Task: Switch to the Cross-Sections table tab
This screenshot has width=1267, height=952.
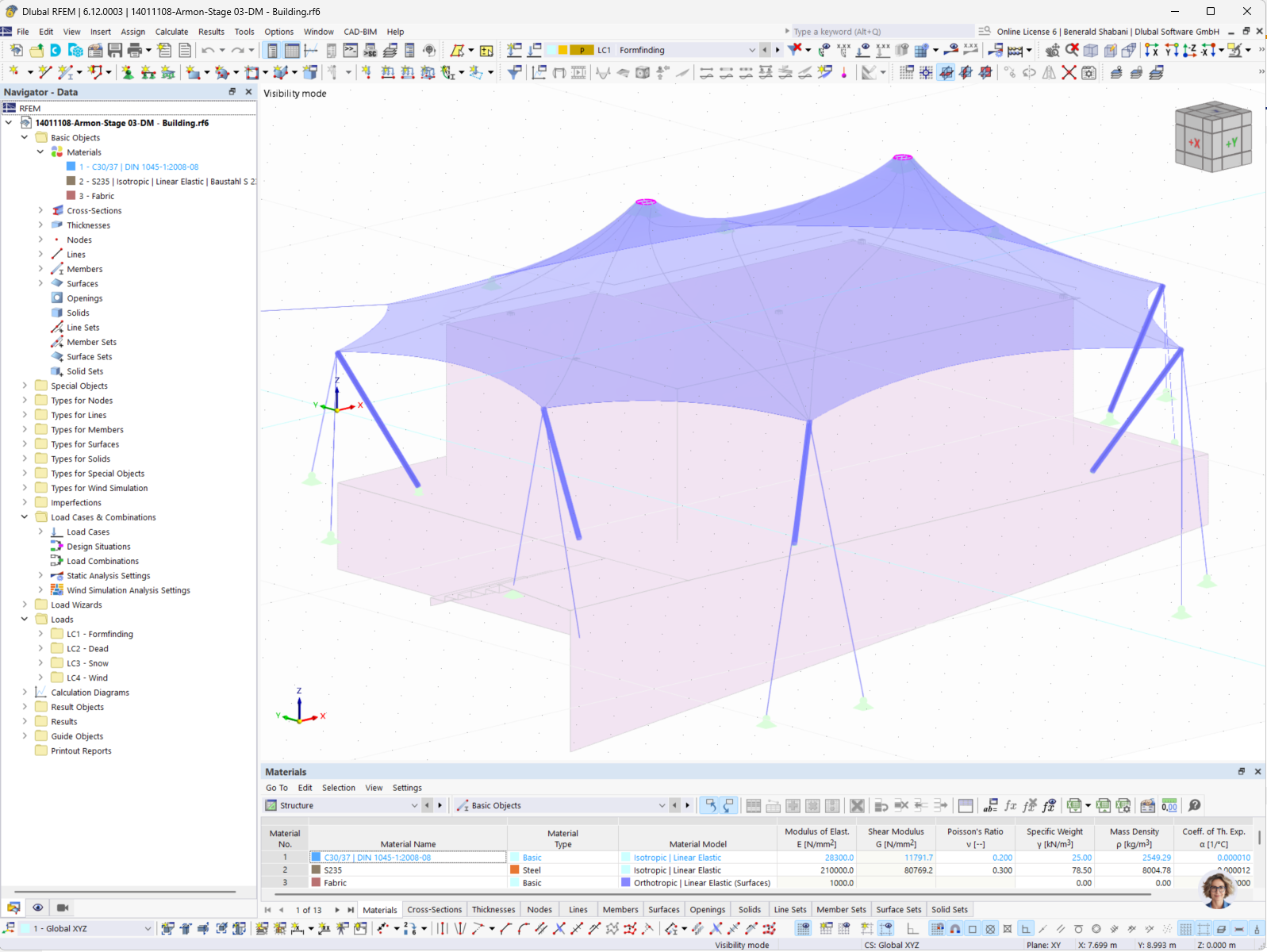Action: [x=434, y=909]
